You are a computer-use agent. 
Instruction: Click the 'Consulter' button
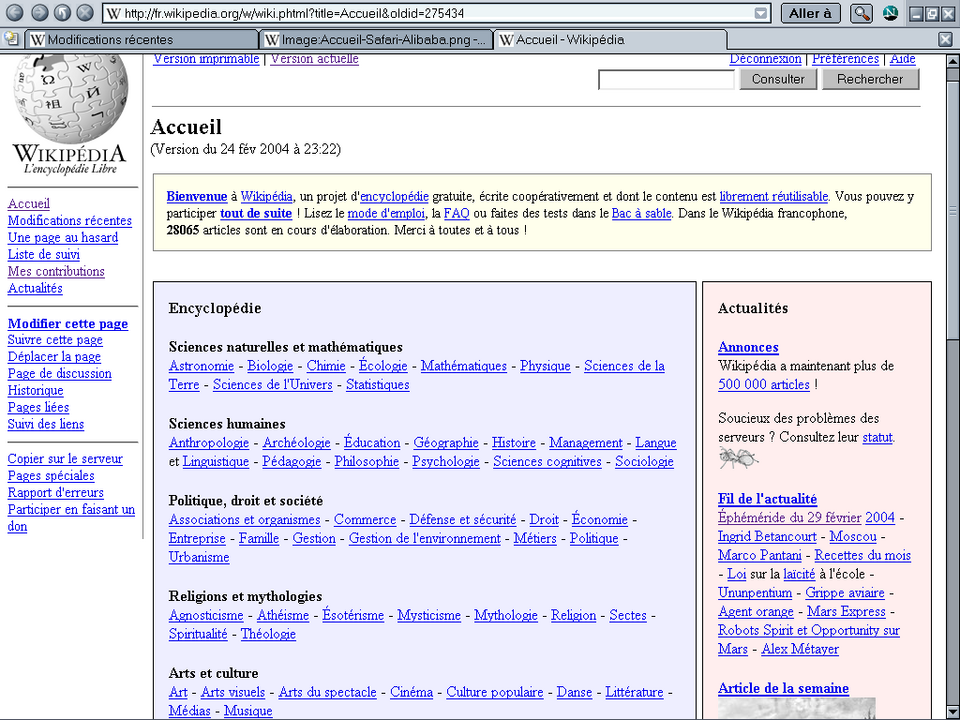778,79
